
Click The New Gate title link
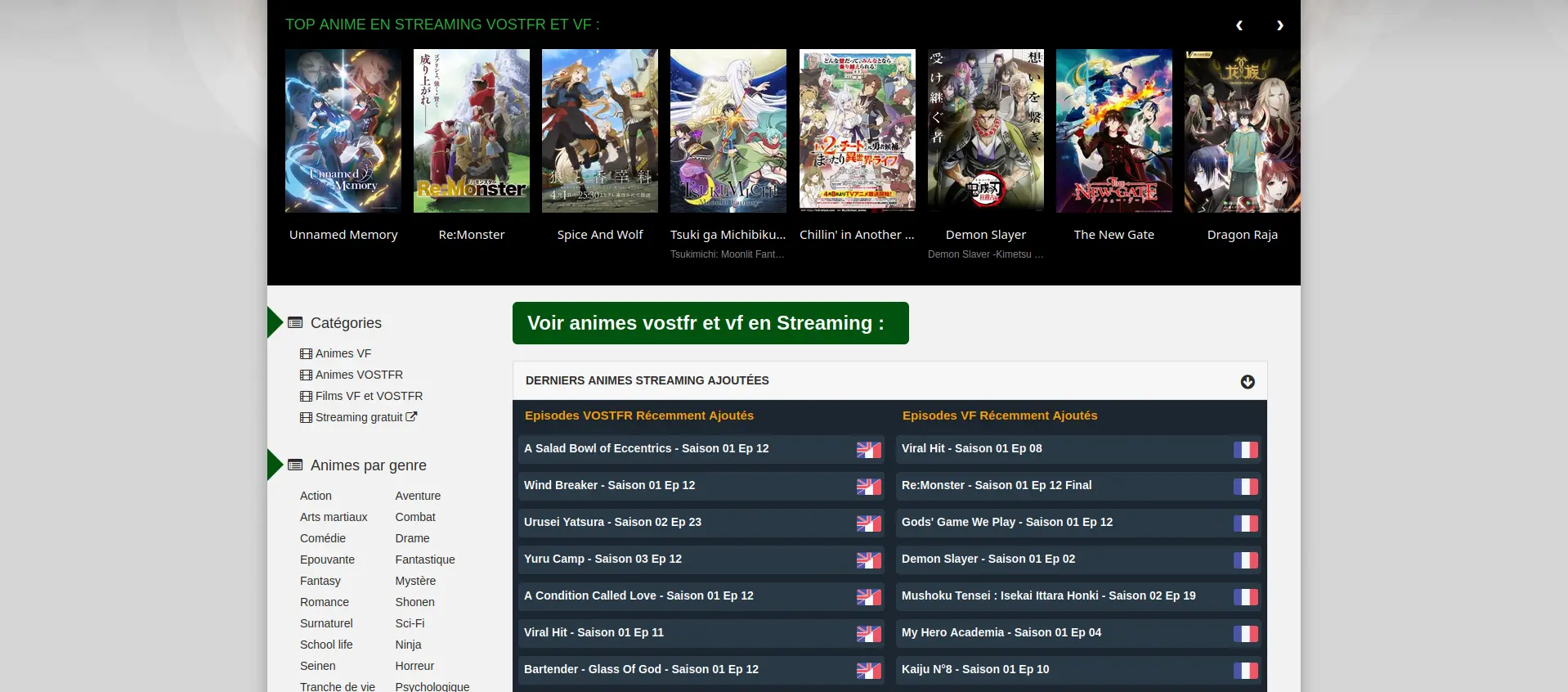(1114, 235)
